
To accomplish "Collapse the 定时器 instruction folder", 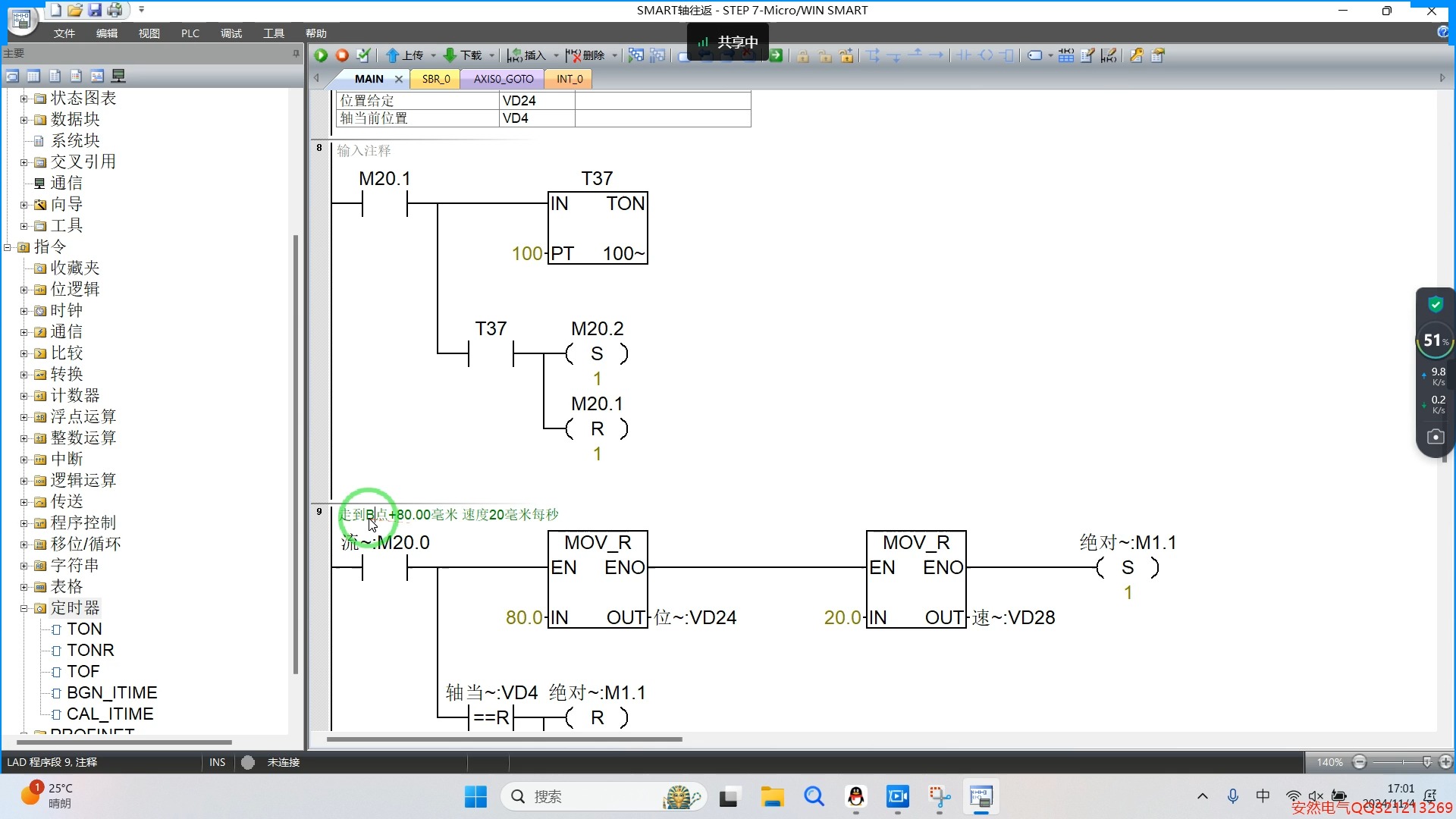I will (24, 608).
